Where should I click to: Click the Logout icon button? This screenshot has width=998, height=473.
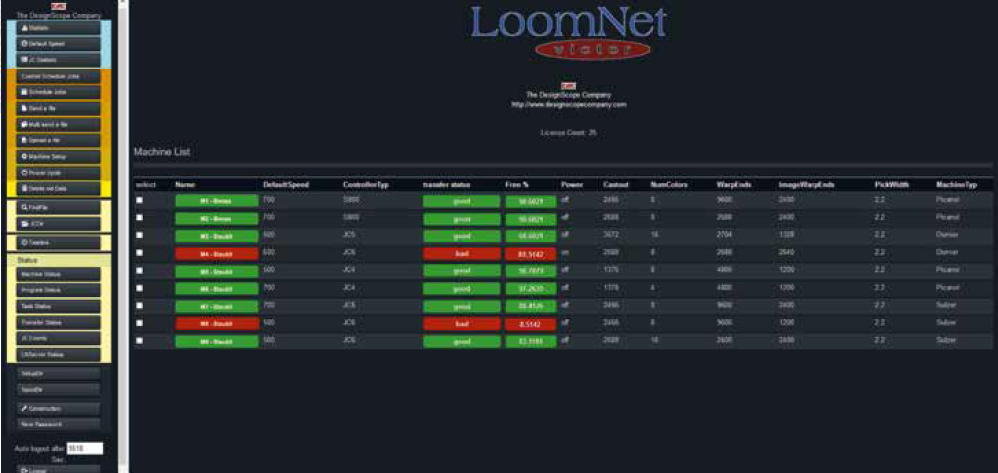(59, 470)
